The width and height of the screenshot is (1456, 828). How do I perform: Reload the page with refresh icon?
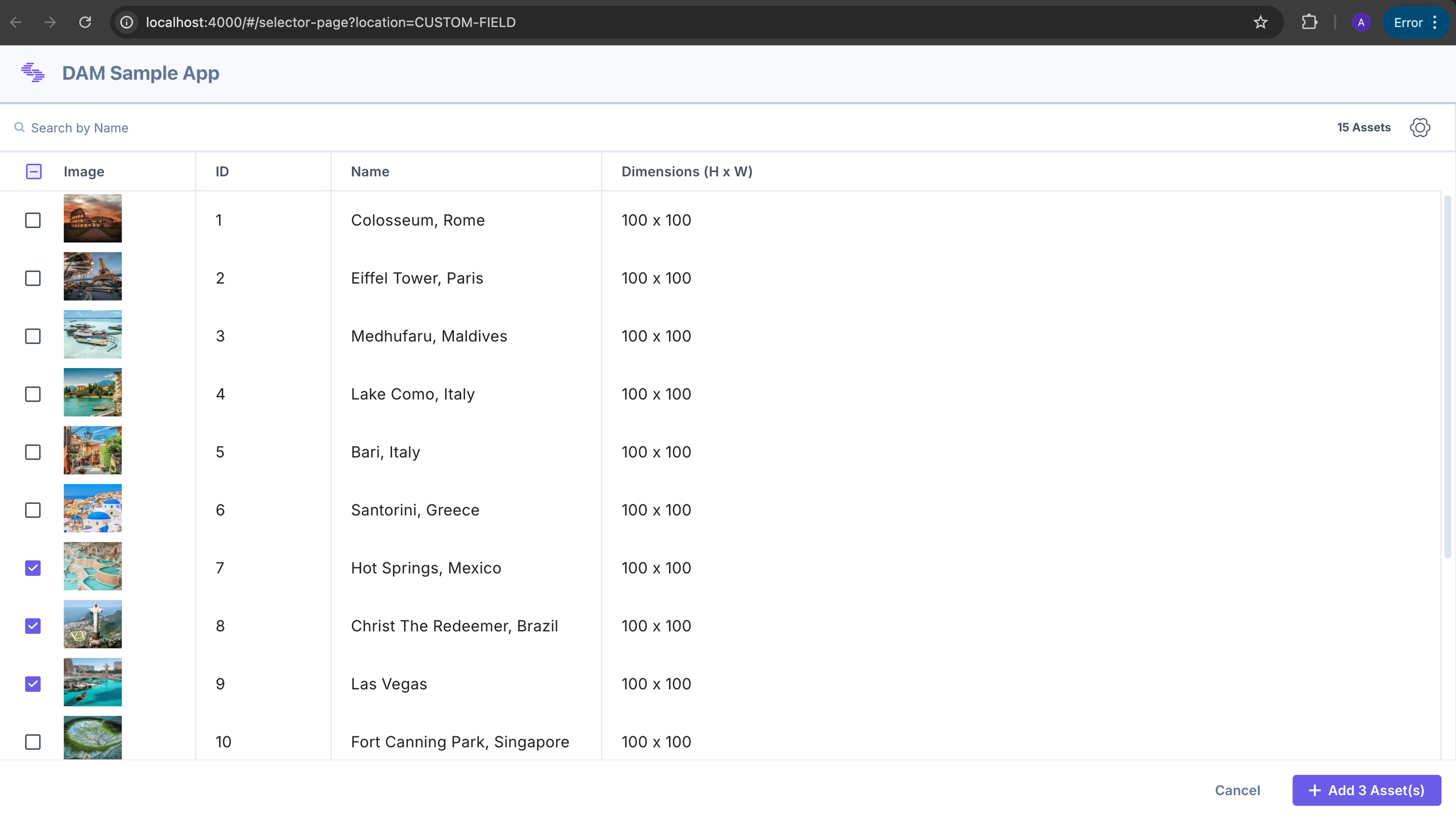click(85, 22)
